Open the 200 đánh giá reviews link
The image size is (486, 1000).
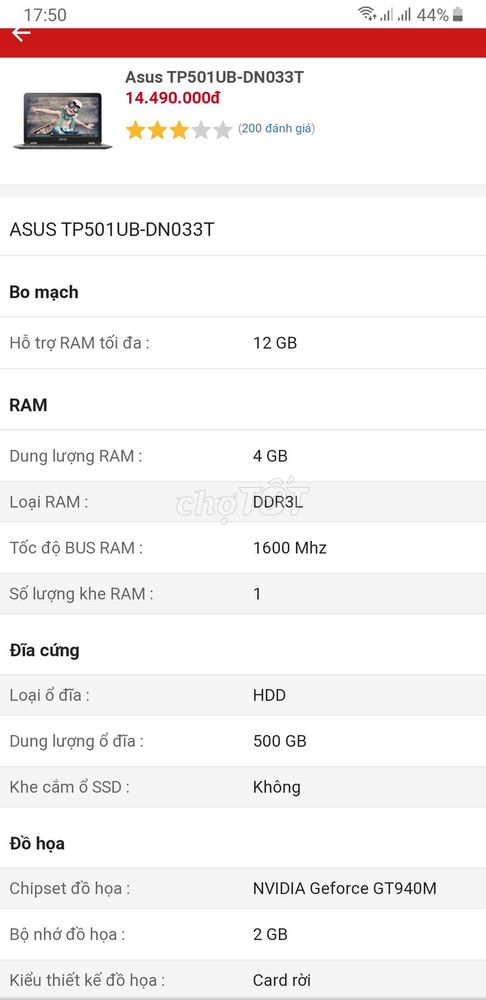coord(276,128)
